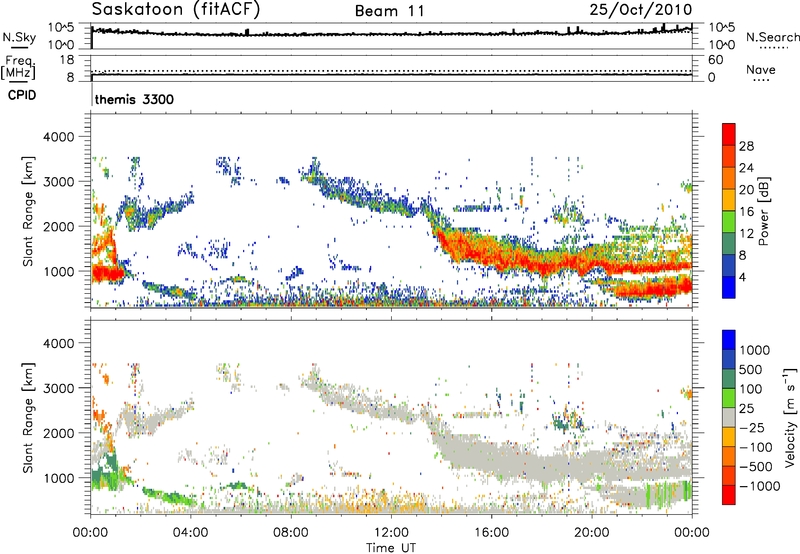Viewport: 800px width, 554px height.
Task: Click the '−1000' label on Velocity colorbar
Action: [759, 486]
